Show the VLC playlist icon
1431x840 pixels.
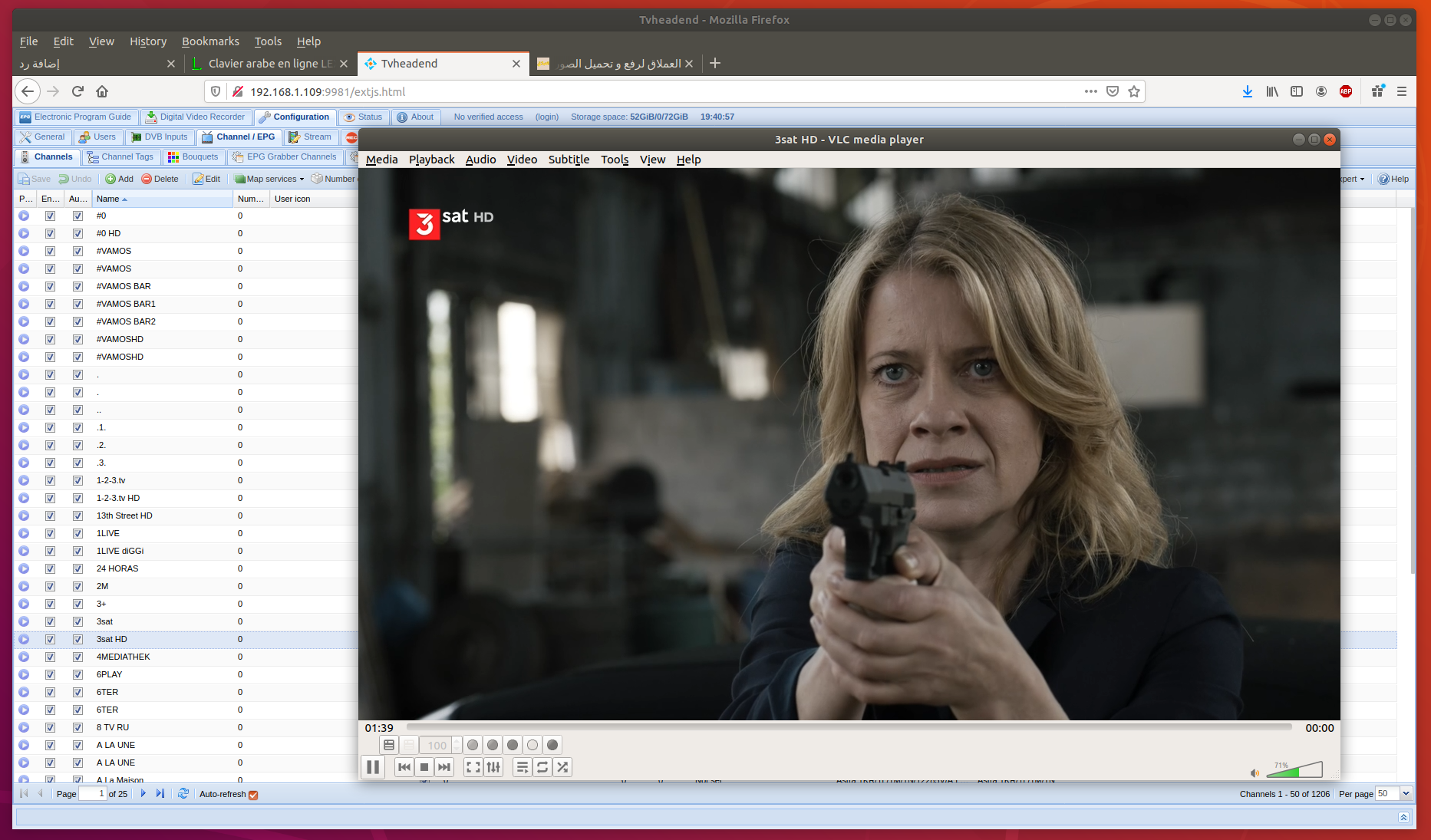(x=523, y=766)
